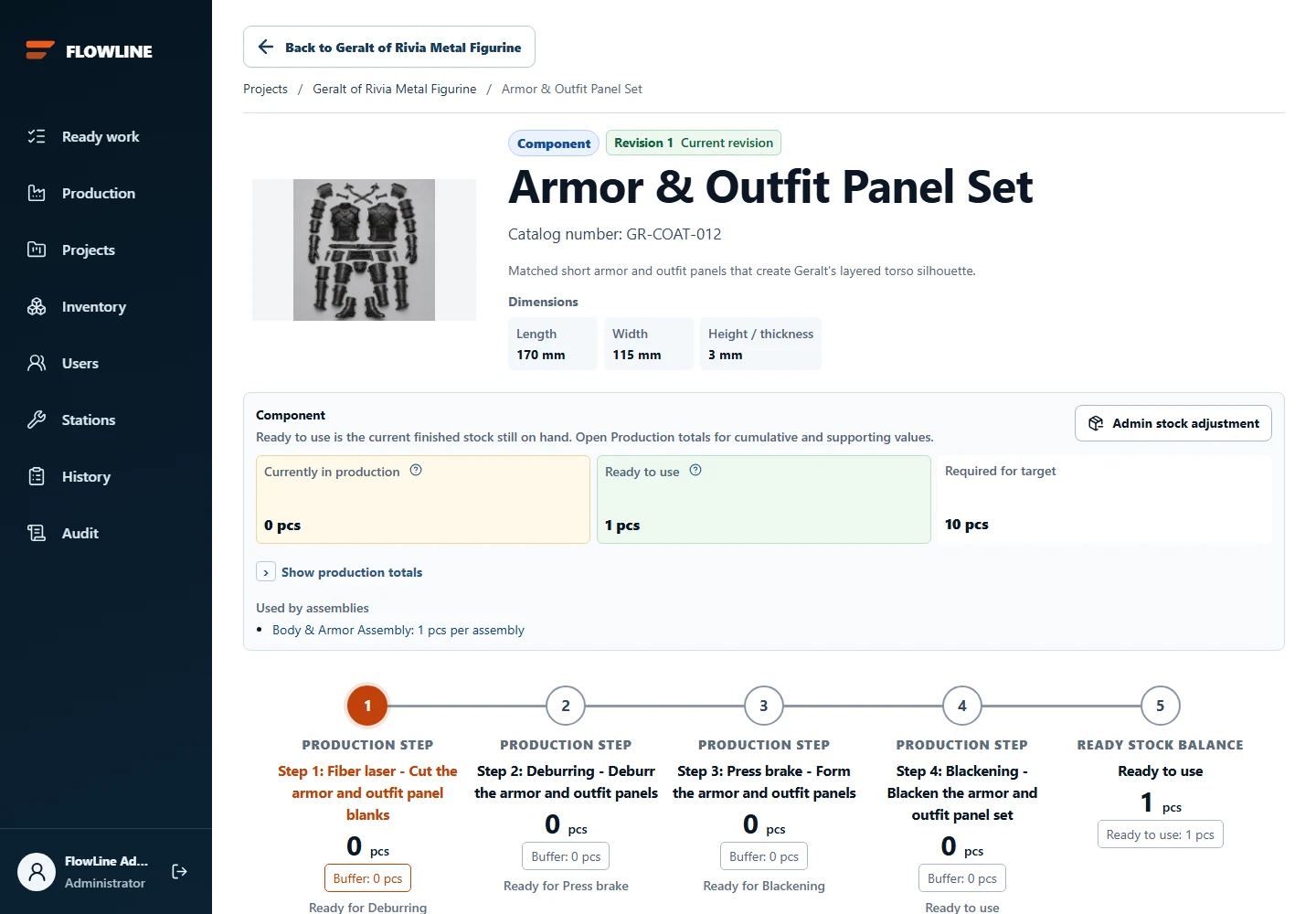Click Step 2 Deburring step title
The width and height of the screenshot is (1316, 914).
click(566, 782)
